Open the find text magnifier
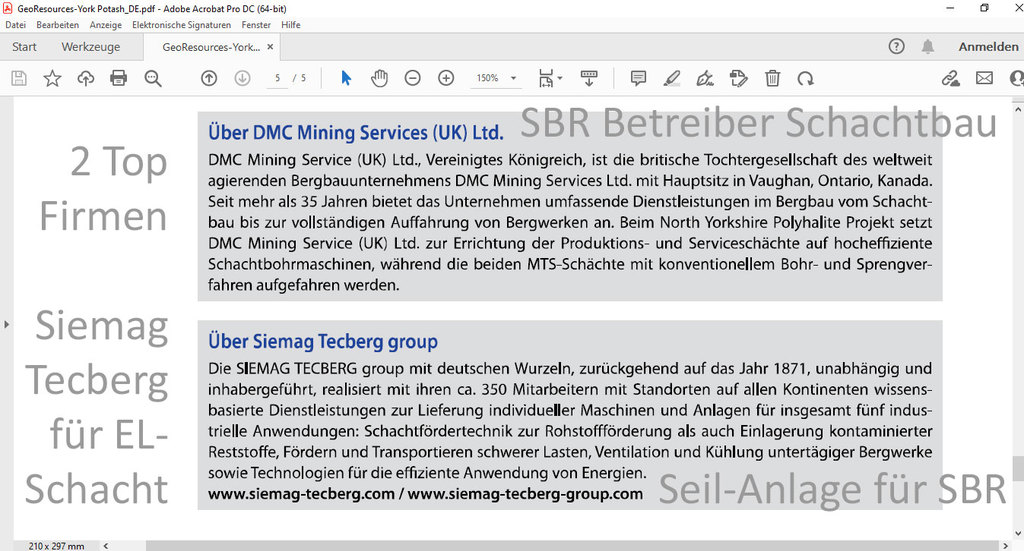 click(x=152, y=78)
